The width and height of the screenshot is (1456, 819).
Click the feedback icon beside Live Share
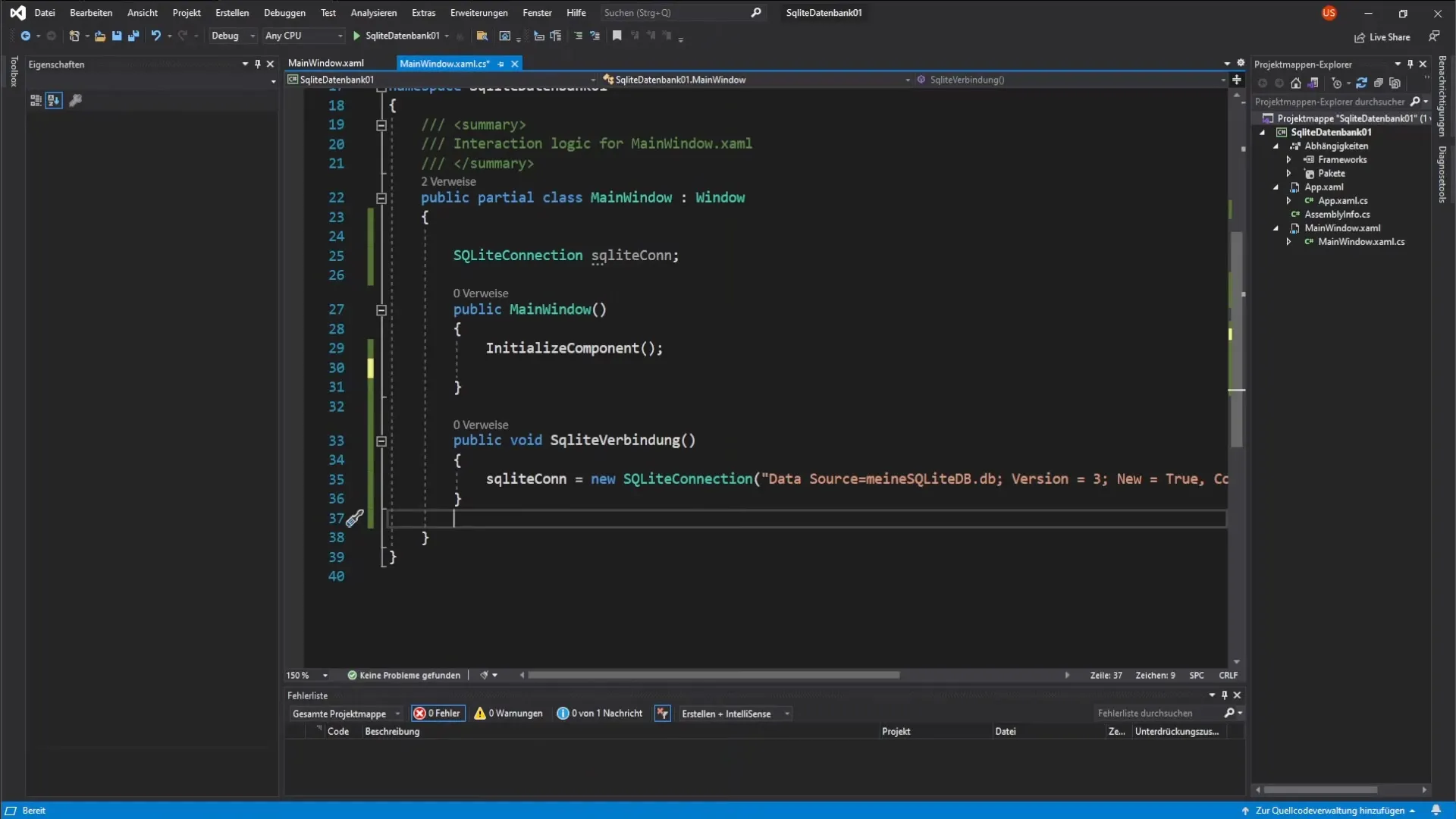[x=1433, y=36]
